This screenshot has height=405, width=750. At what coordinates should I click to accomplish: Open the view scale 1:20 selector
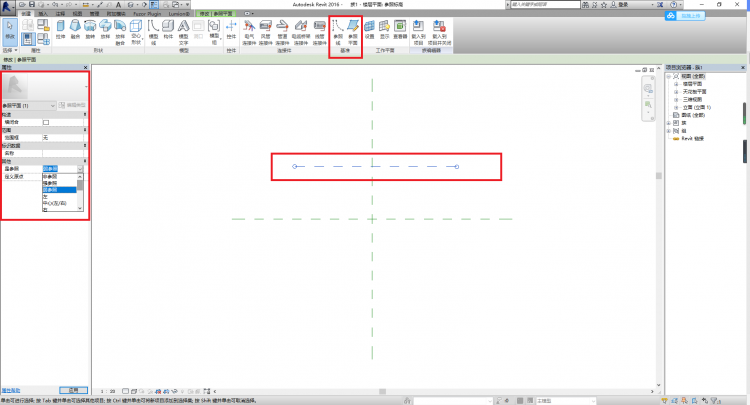tap(108, 391)
